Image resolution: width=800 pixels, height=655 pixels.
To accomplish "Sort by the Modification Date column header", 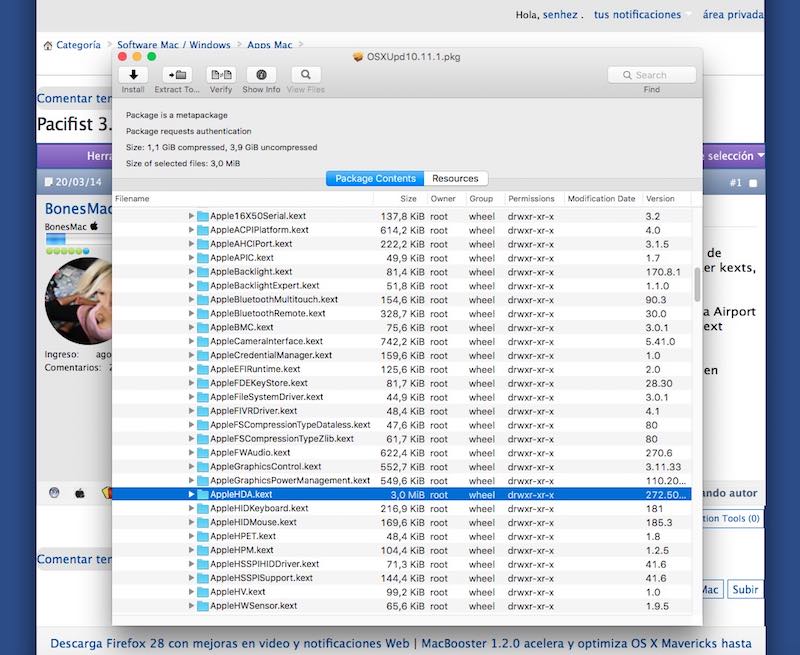I will tap(602, 198).
